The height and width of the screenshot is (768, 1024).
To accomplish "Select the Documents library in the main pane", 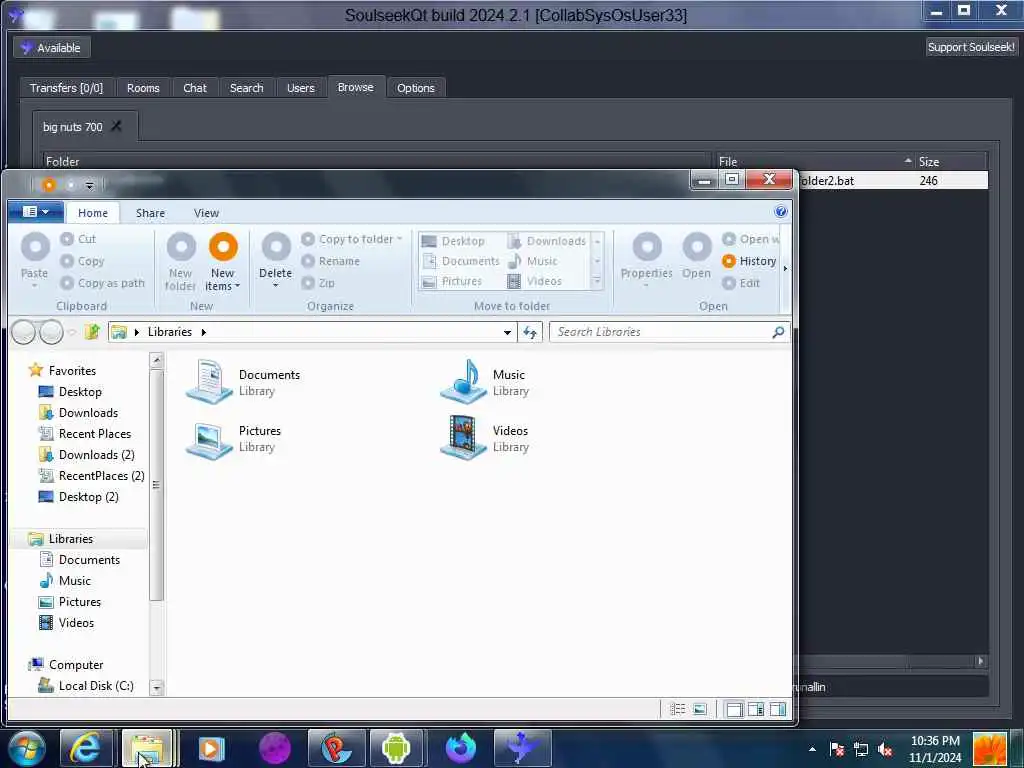I will click(243, 382).
